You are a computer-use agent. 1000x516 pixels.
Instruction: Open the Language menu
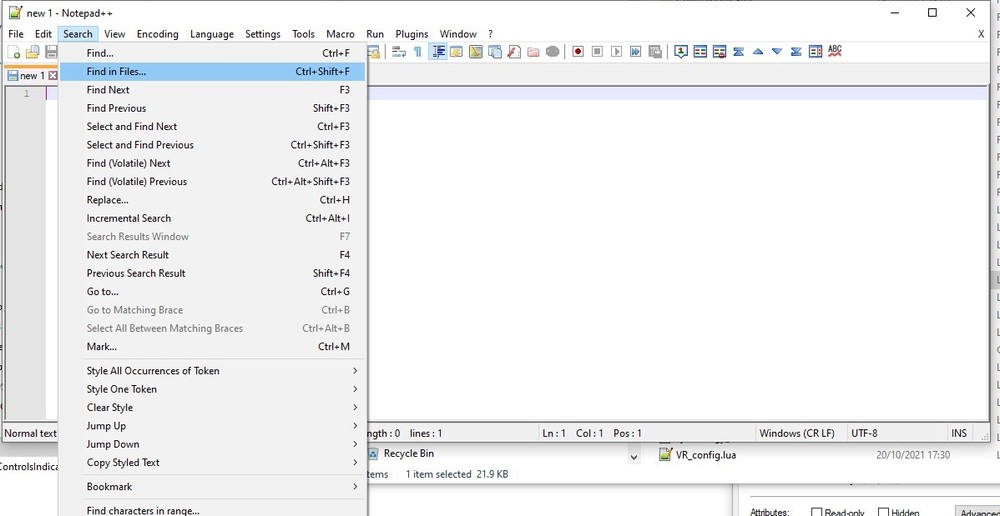coord(212,34)
